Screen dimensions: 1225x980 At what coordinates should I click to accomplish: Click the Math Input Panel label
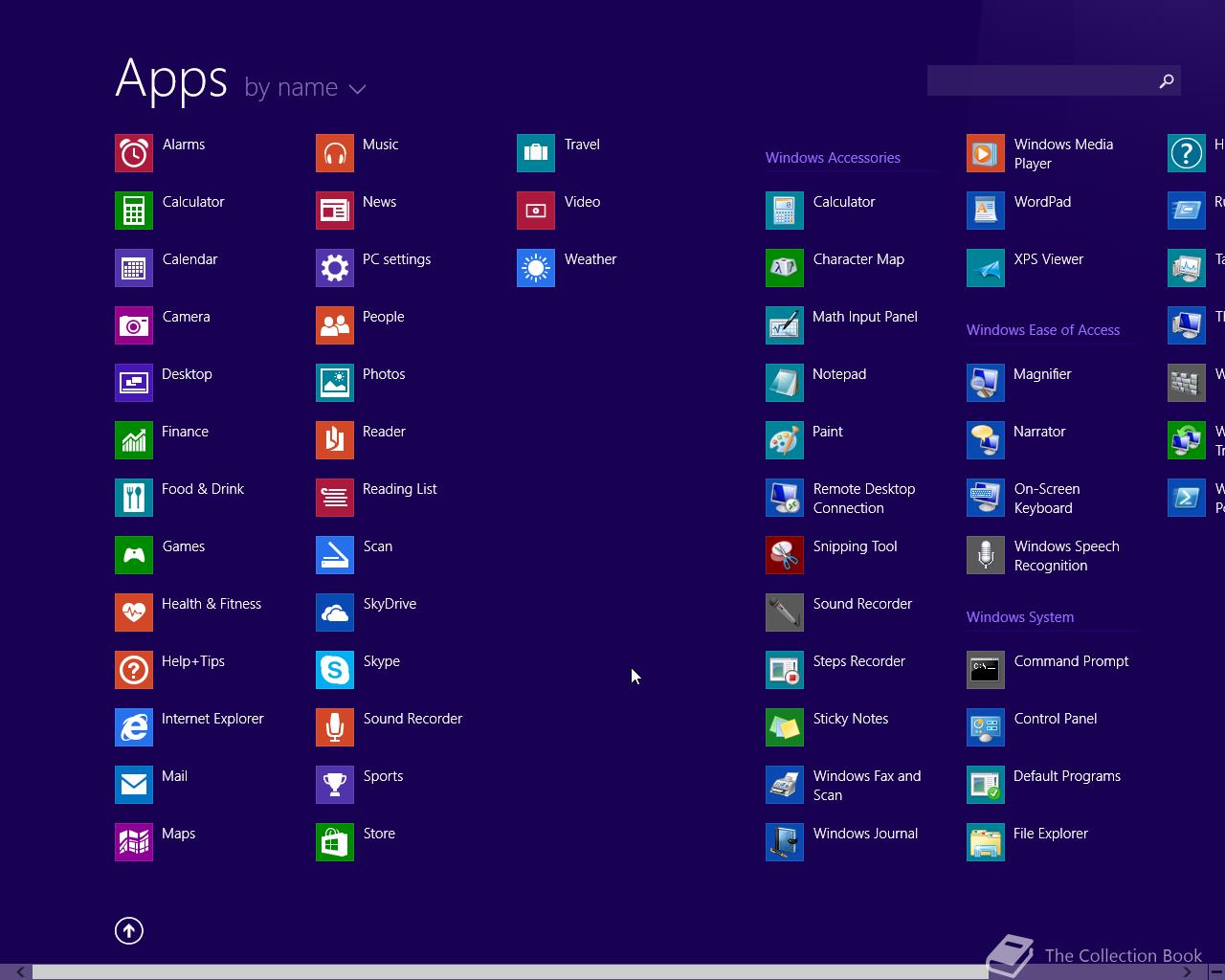tap(865, 317)
